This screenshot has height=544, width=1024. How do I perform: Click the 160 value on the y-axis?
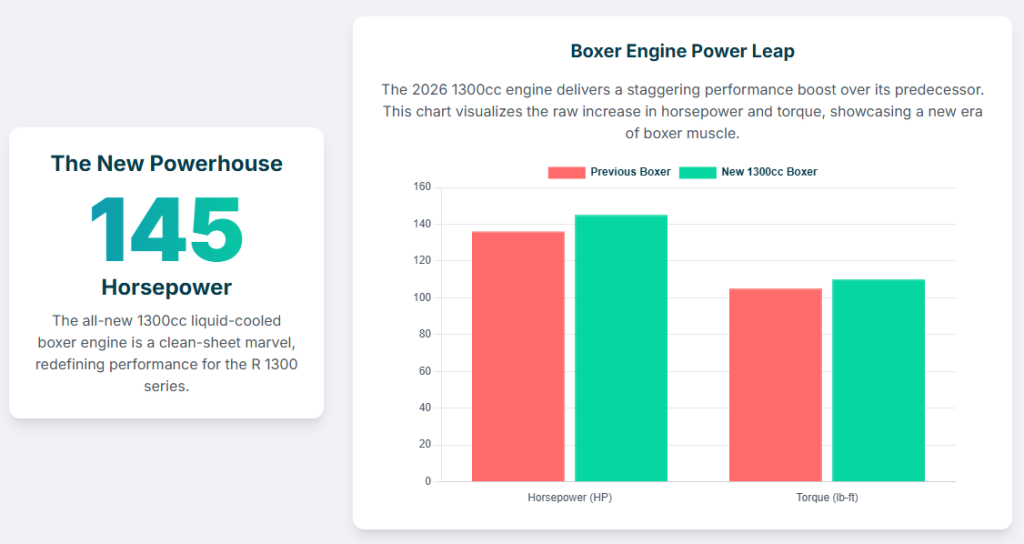421,187
